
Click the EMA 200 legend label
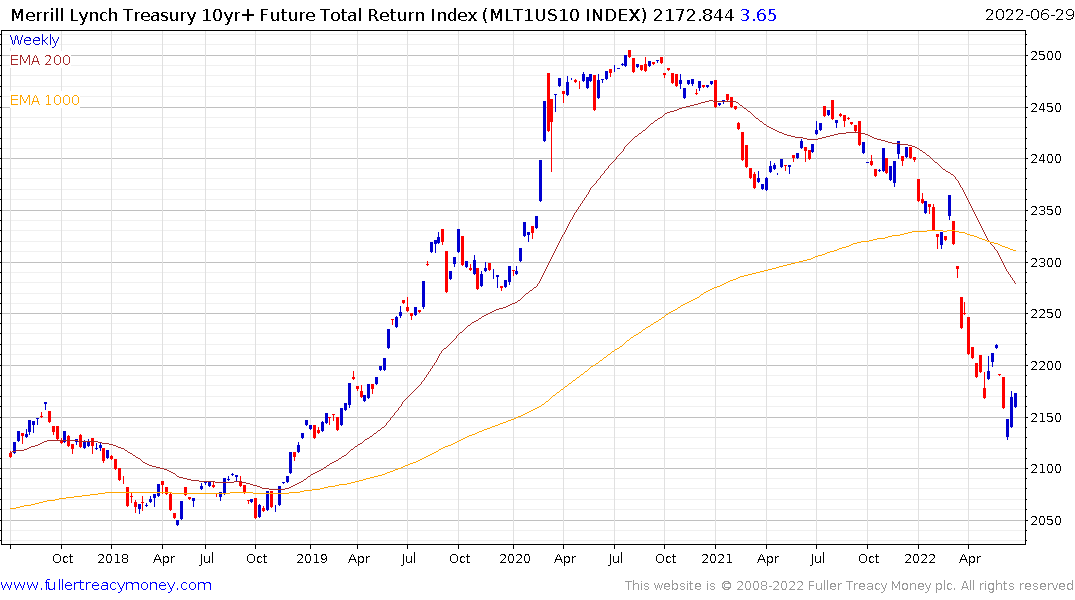coord(40,60)
